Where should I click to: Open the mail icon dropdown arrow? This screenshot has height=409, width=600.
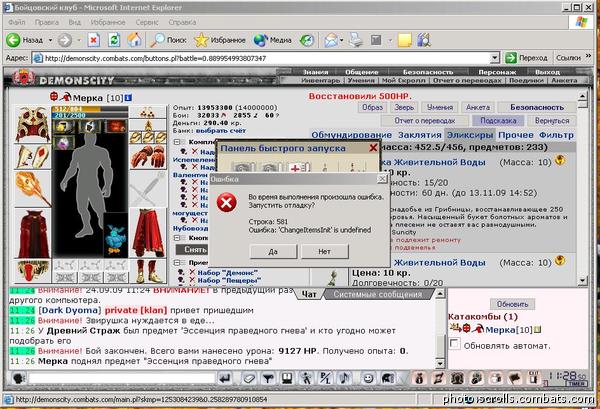tap(341, 40)
